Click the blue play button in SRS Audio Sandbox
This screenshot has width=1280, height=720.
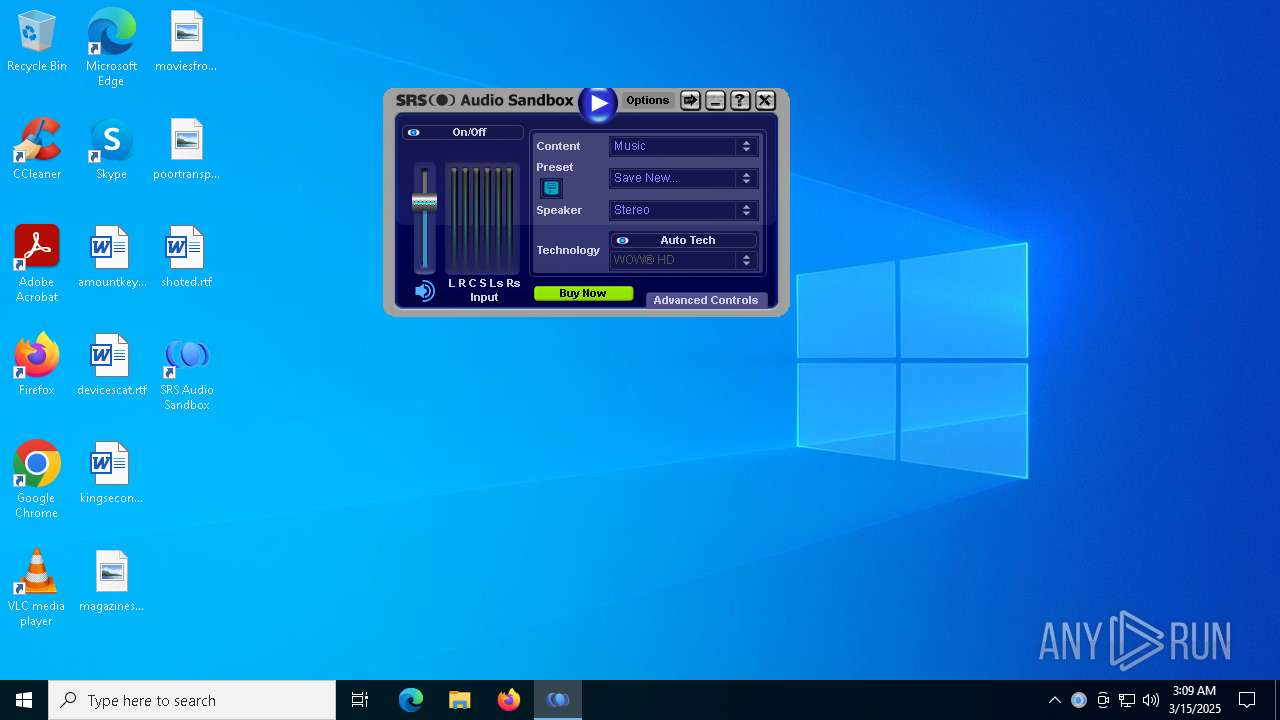[598, 103]
